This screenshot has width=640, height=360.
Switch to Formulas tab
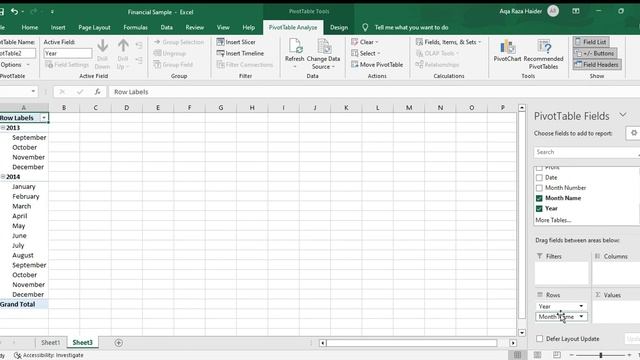[135, 27]
